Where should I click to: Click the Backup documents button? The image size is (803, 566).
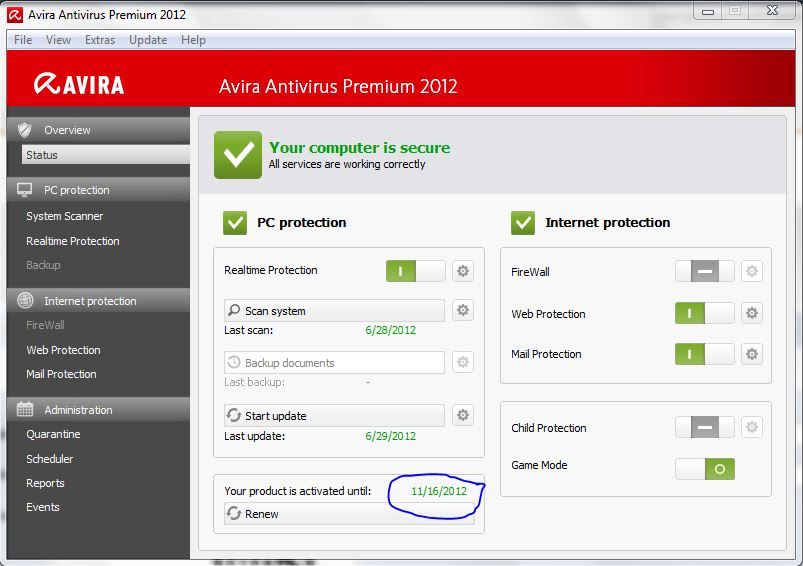[334, 362]
